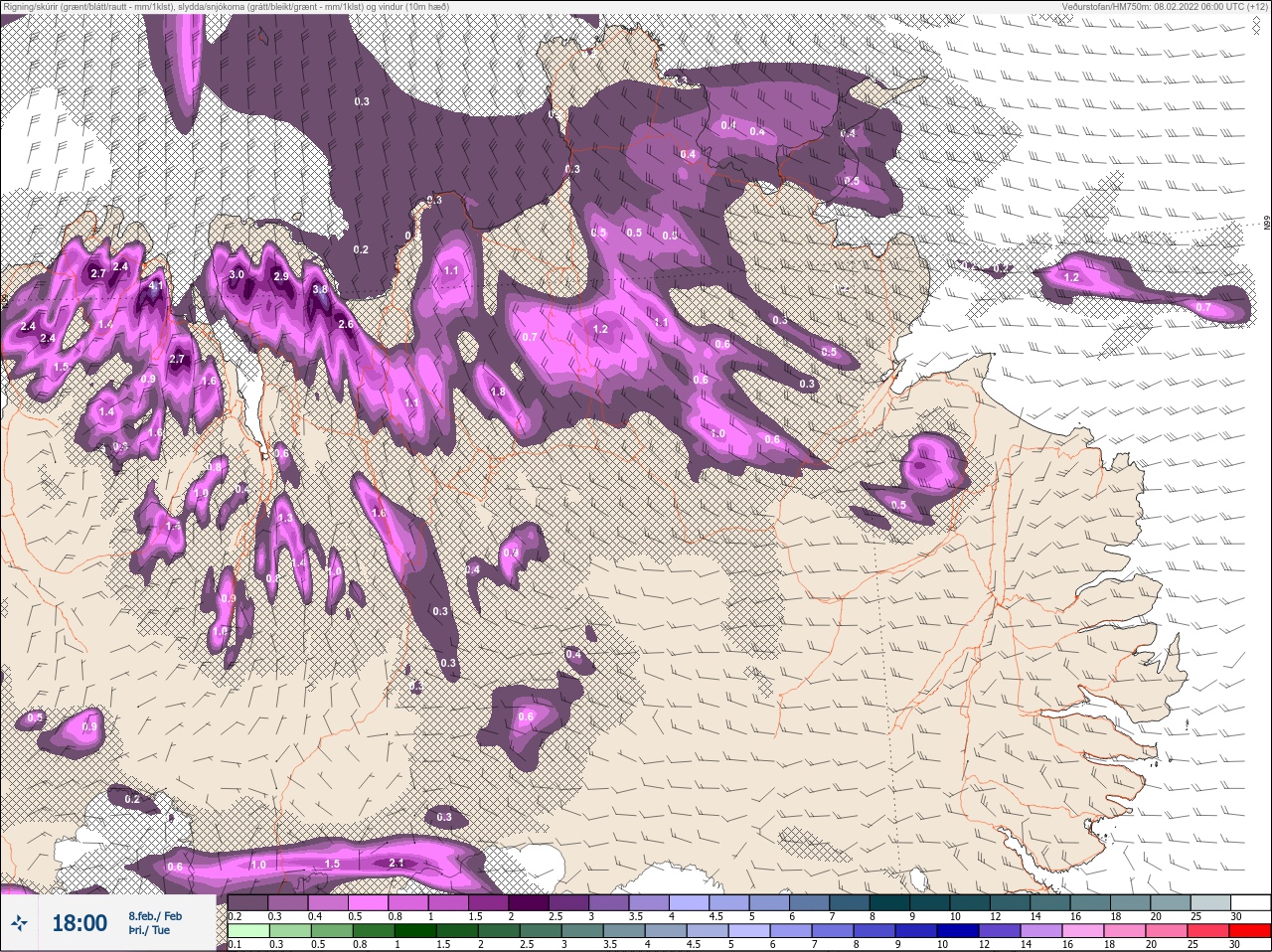
Task: Click the 4.1 precipitation value on the map
Action: coord(155,286)
